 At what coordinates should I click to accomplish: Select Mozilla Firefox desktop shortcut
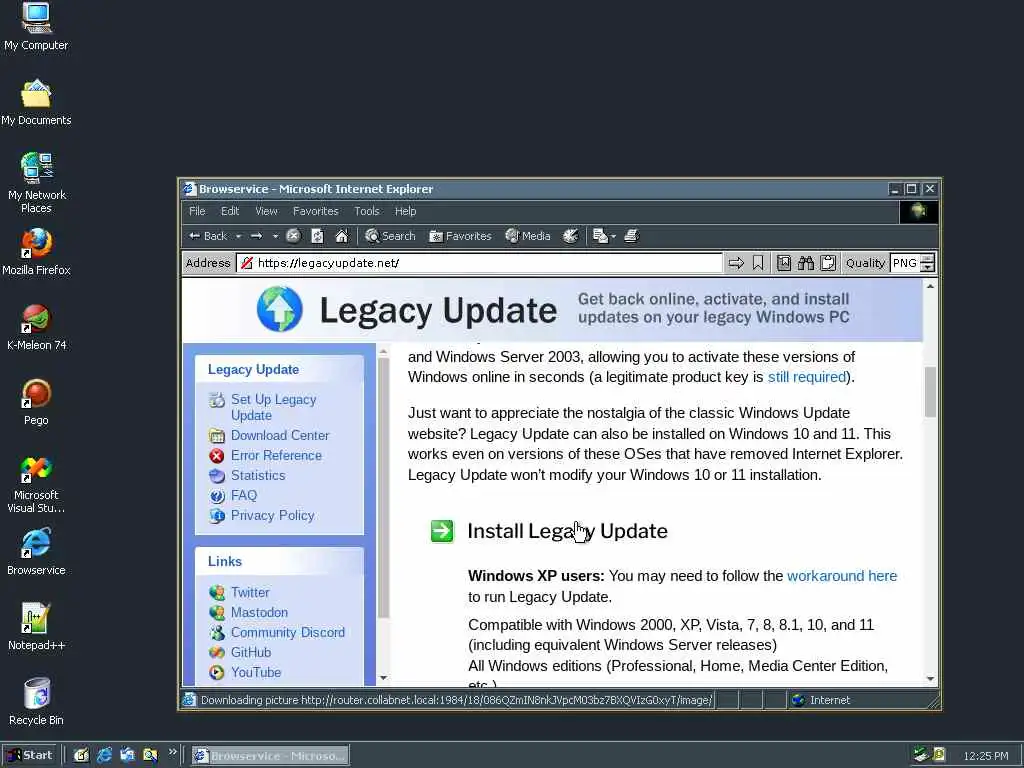(x=36, y=252)
